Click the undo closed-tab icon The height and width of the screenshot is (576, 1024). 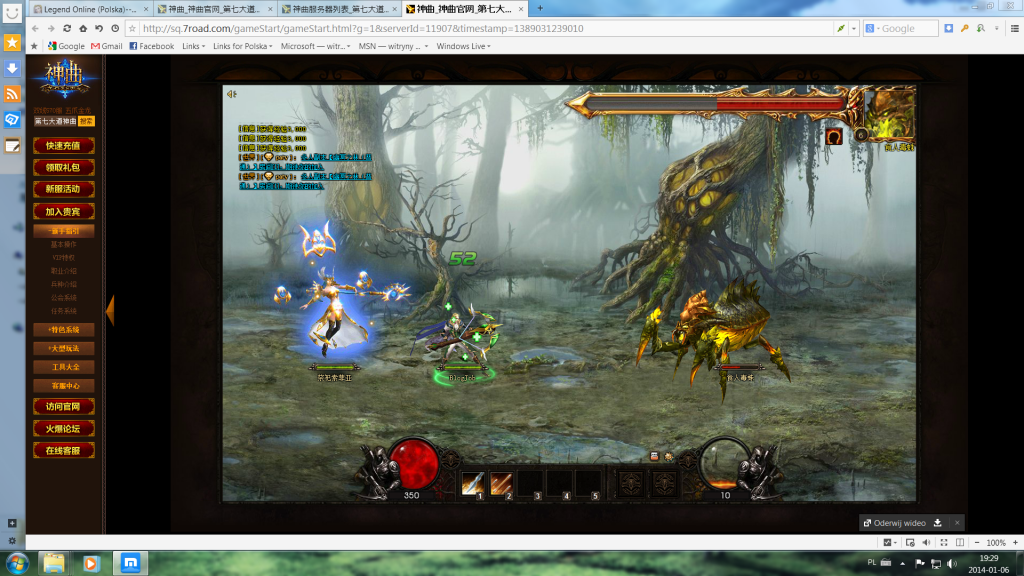click(99, 29)
